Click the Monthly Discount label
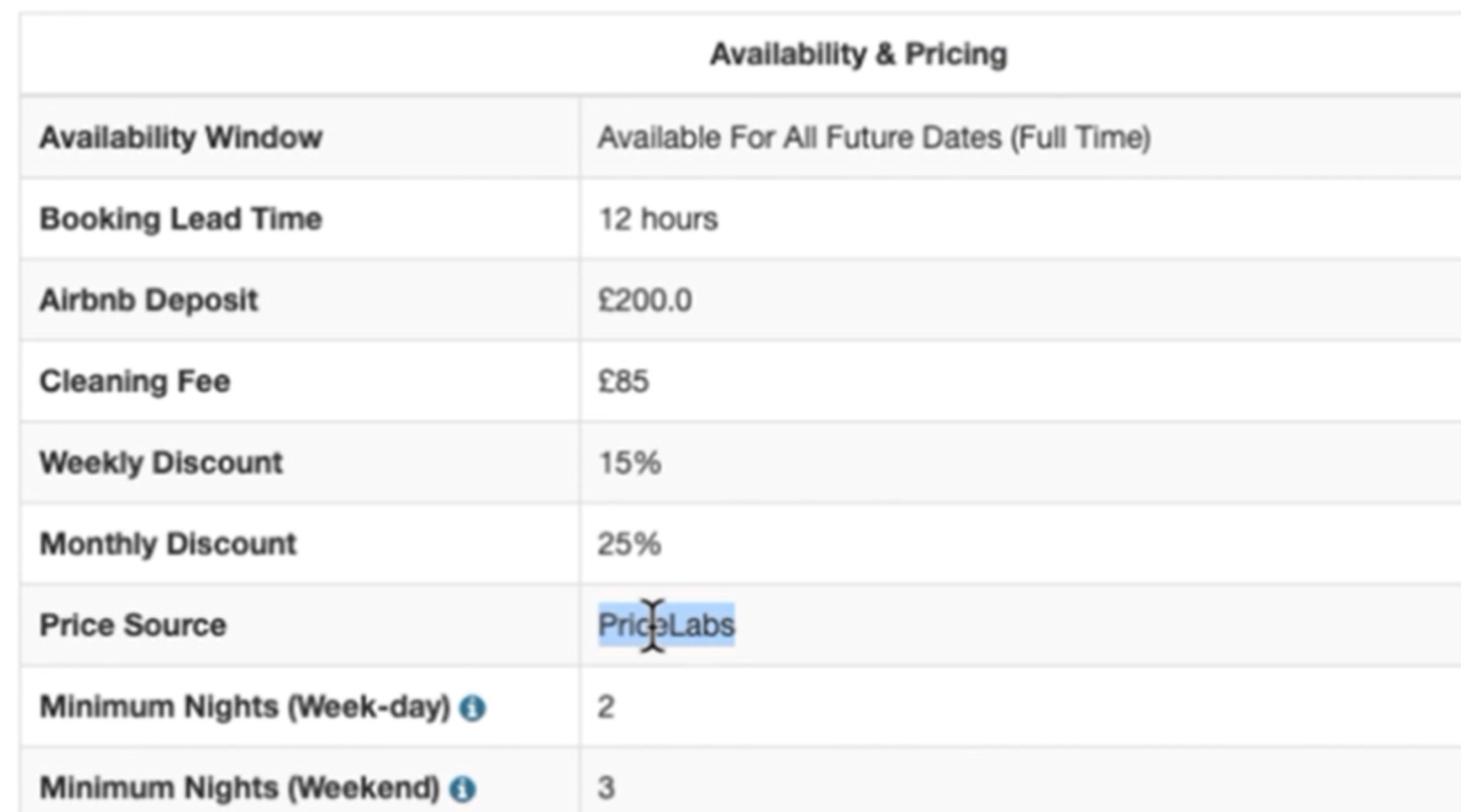The image size is (1461, 812). (168, 544)
